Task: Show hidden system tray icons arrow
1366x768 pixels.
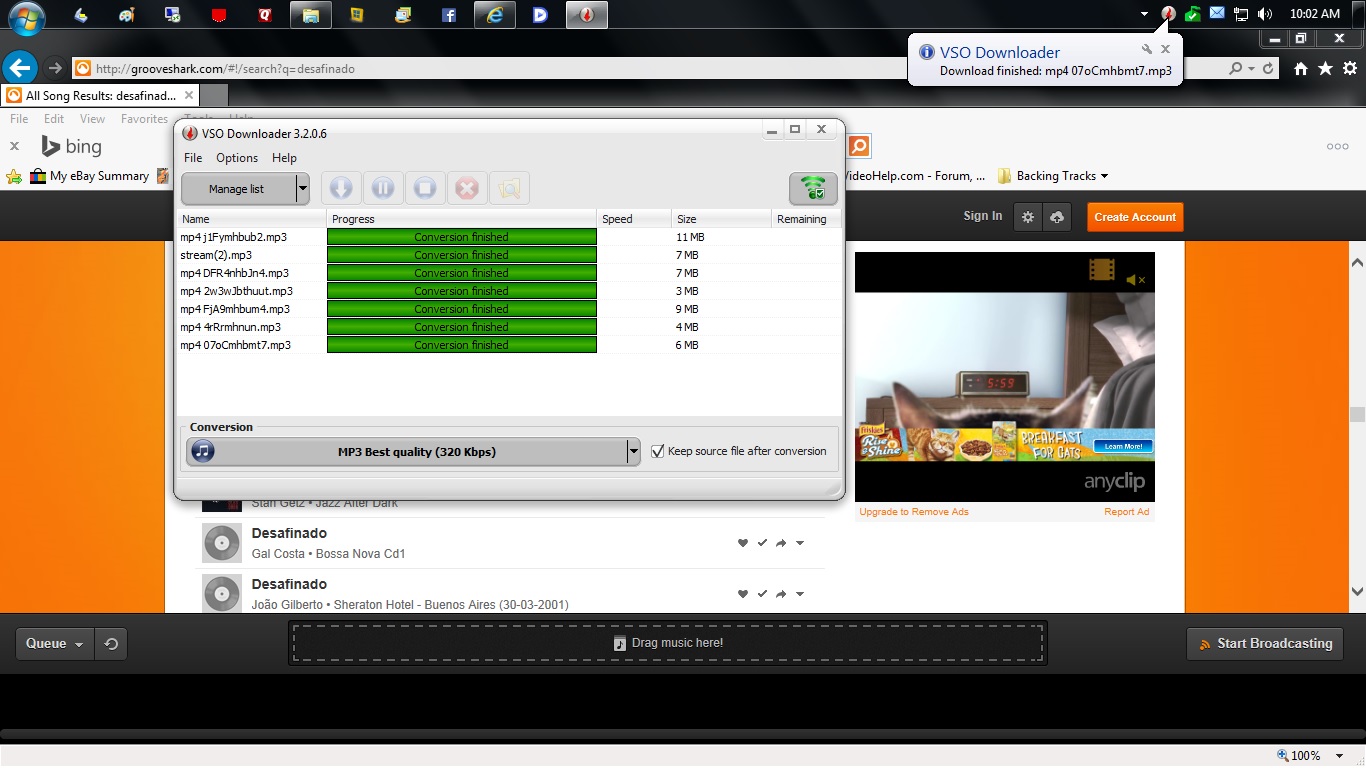Action: [1144, 14]
